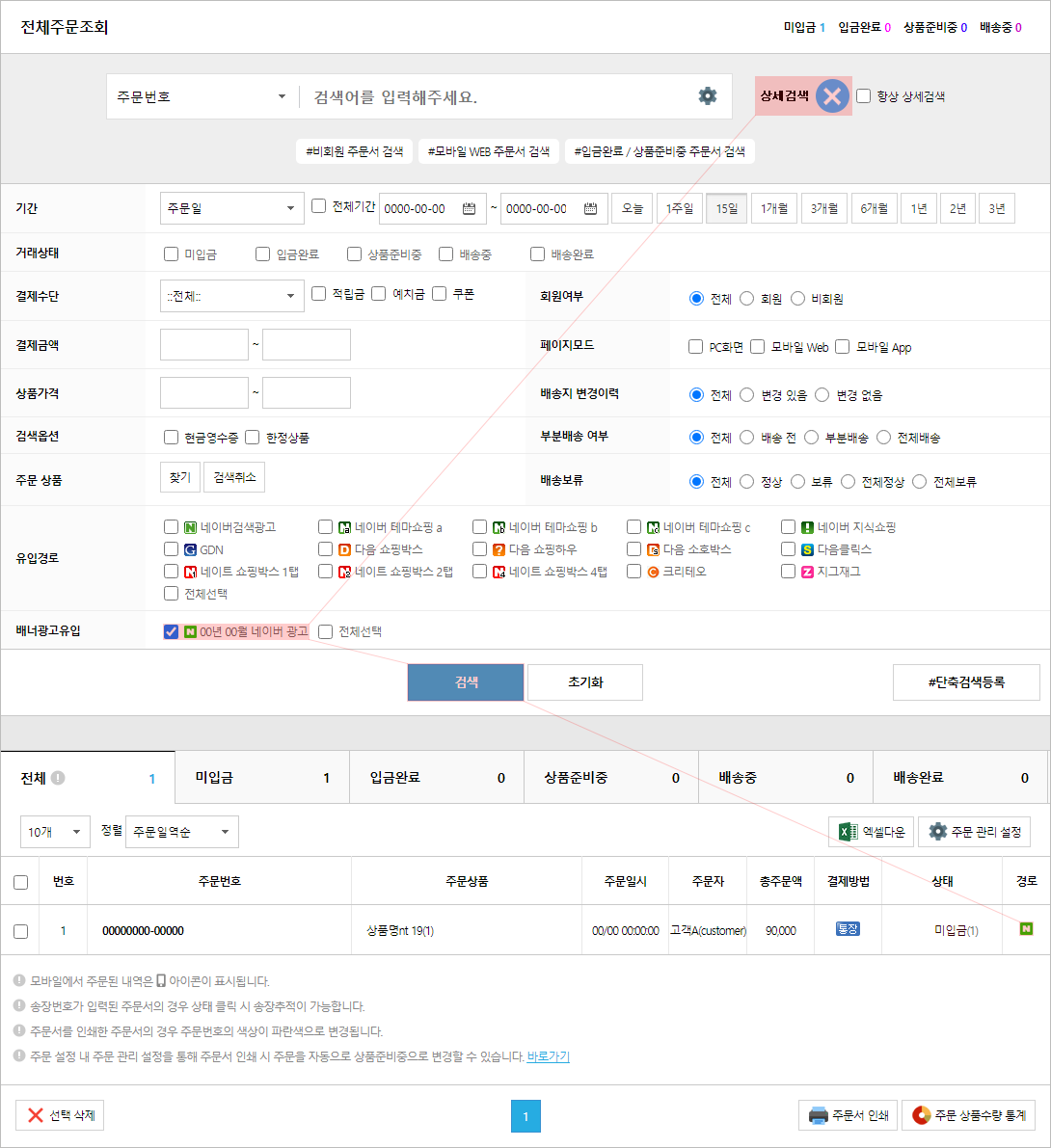
Task: Switch to 배송중 tab
Action: click(x=785, y=778)
